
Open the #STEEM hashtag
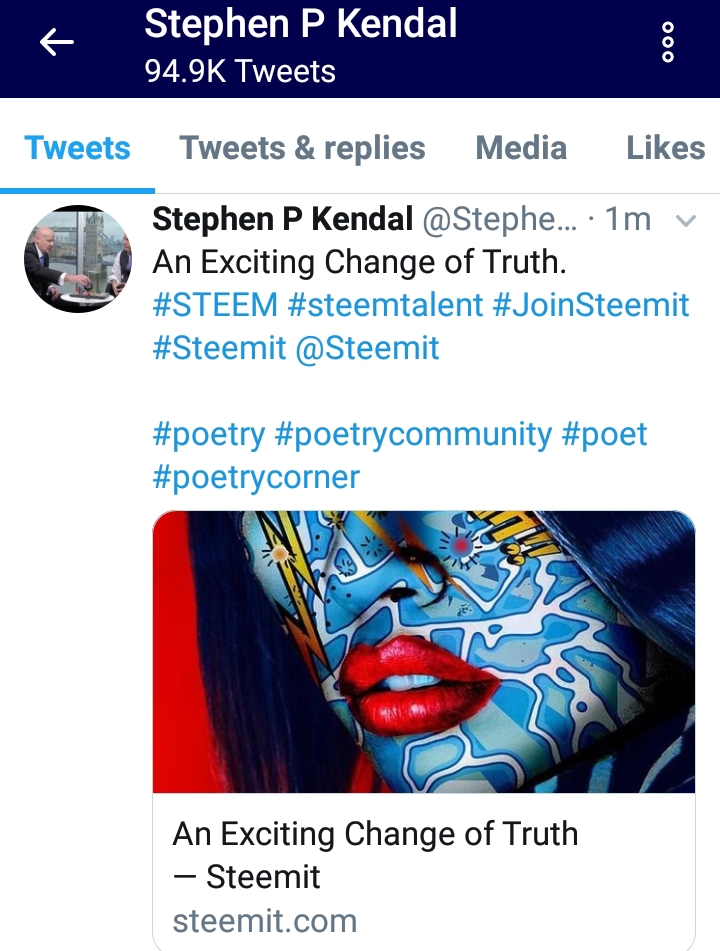pos(215,305)
